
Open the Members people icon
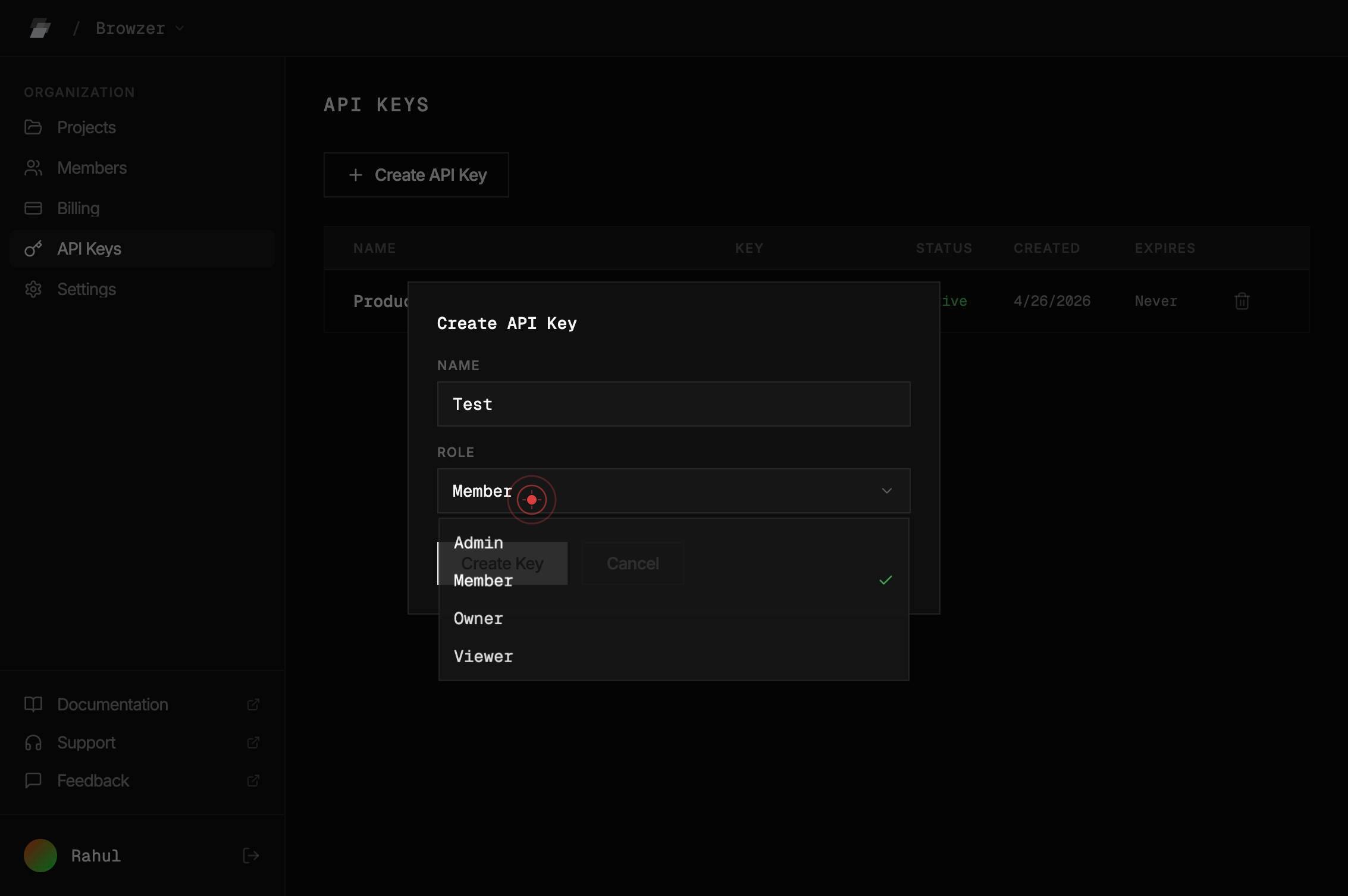tap(33, 168)
